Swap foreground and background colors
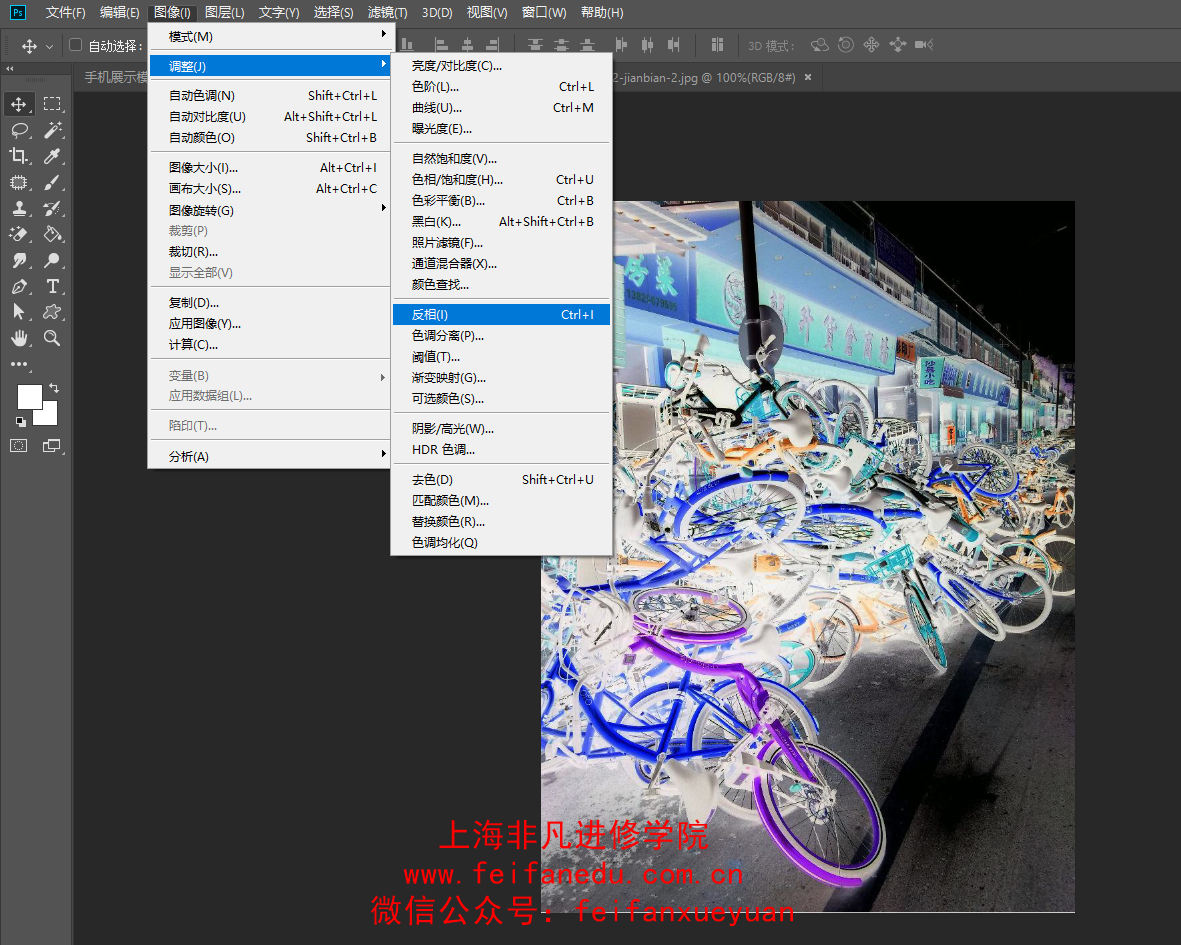The height and width of the screenshot is (945, 1181). click(53, 388)
